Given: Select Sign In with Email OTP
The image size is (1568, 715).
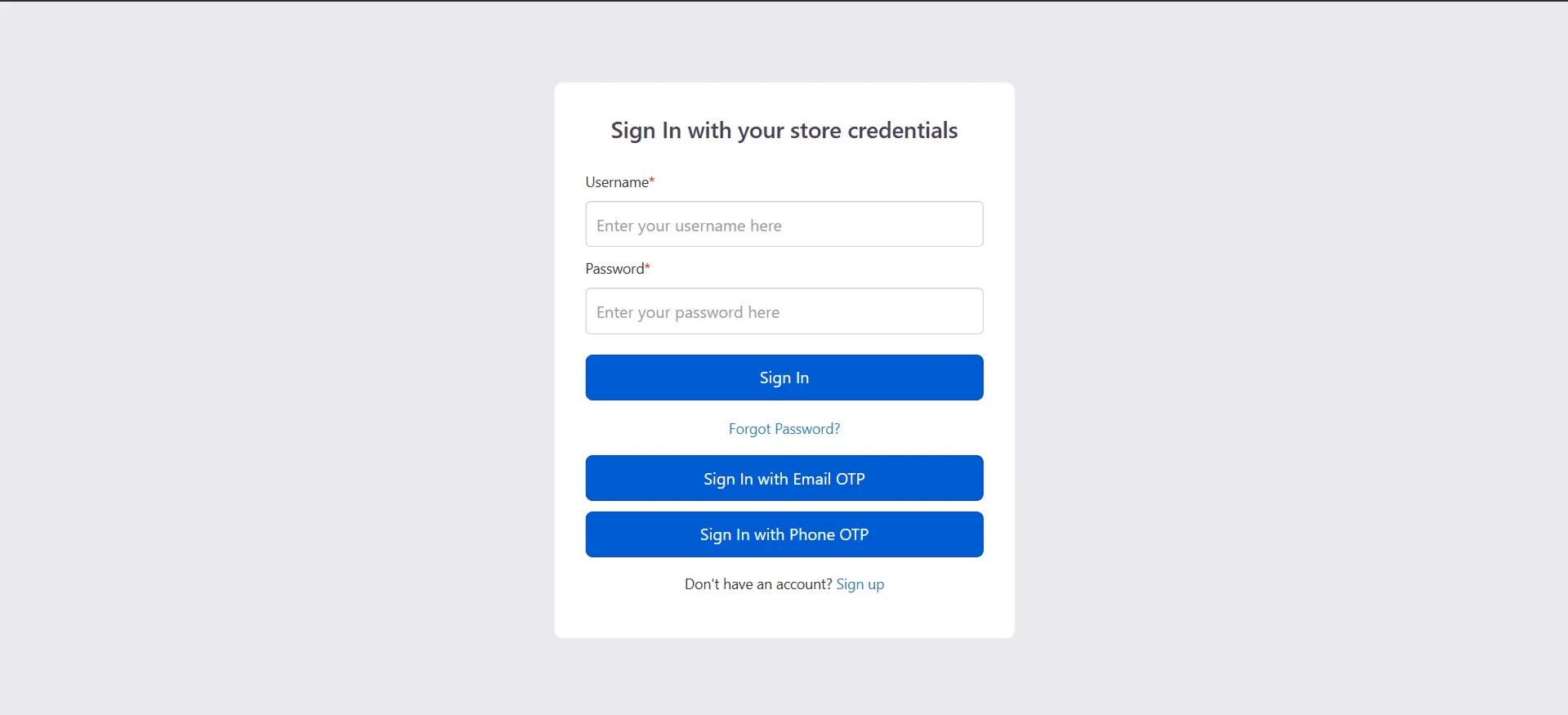Looking at the screenshot, I should point(784,478).
